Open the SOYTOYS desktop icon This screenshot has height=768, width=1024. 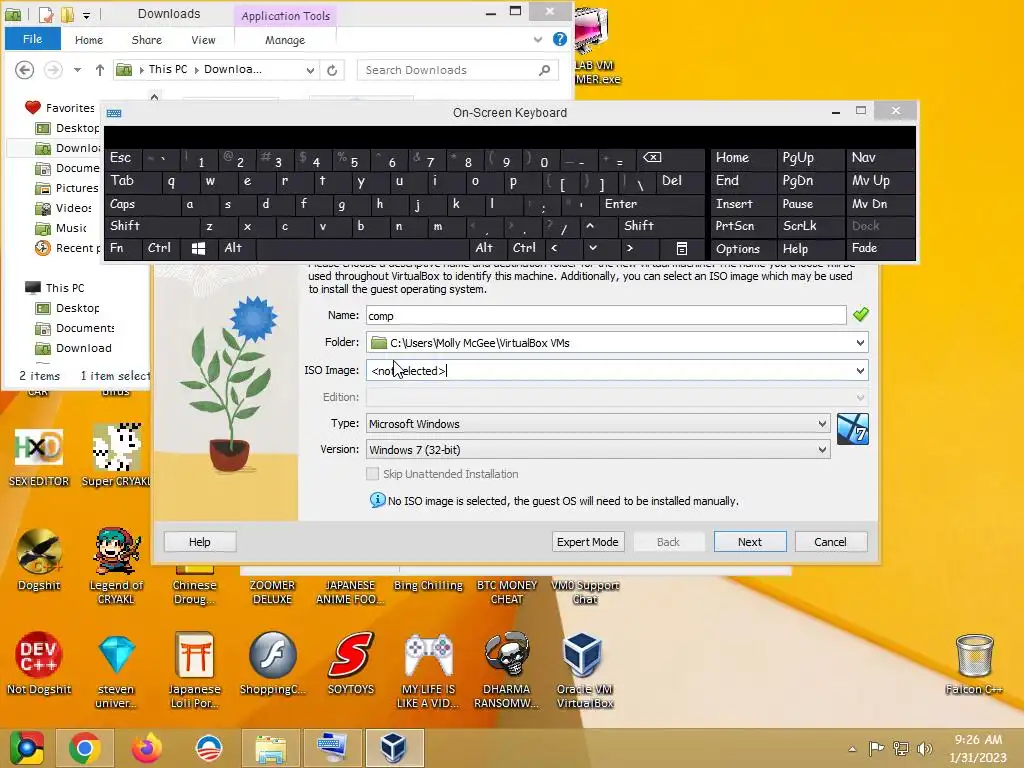351,655
